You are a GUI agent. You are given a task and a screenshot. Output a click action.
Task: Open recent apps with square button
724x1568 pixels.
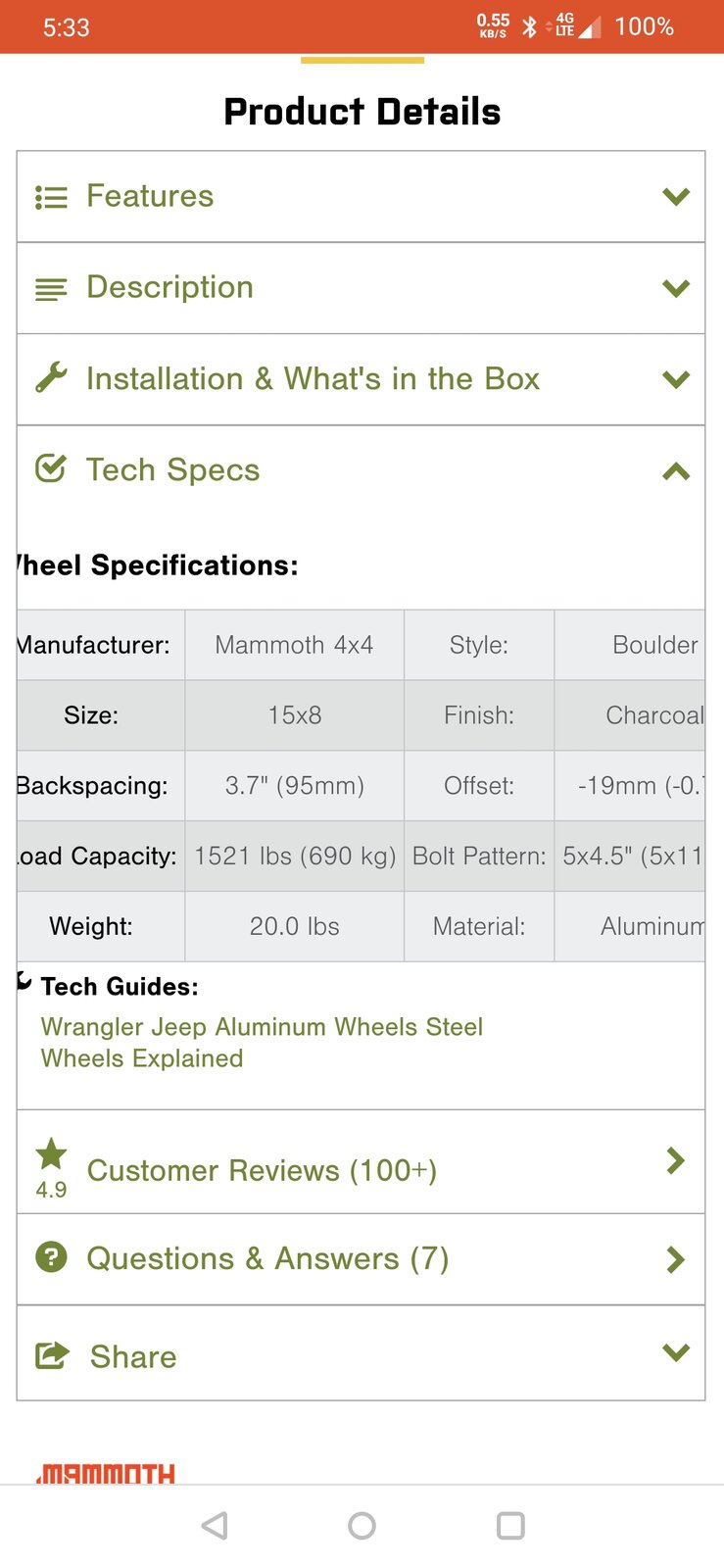coord(510,1525)
